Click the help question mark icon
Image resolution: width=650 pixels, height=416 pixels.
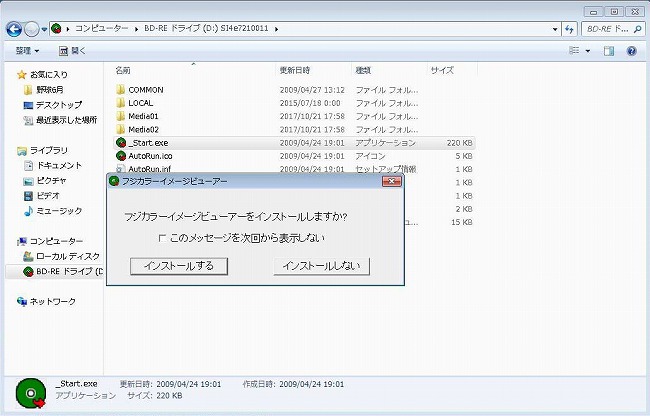(x=632, y=50)
